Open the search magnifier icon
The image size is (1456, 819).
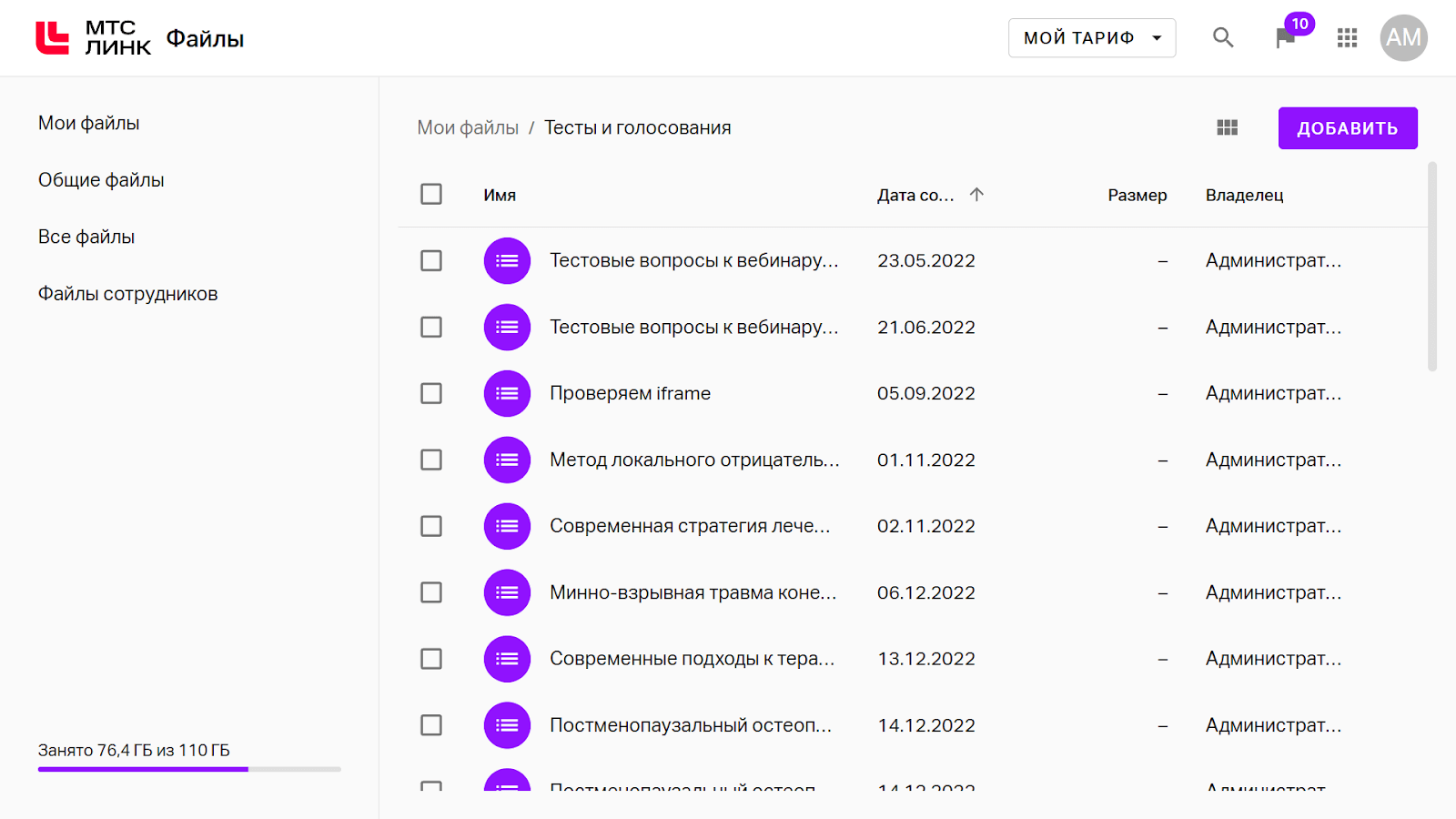pos(1223,37)
